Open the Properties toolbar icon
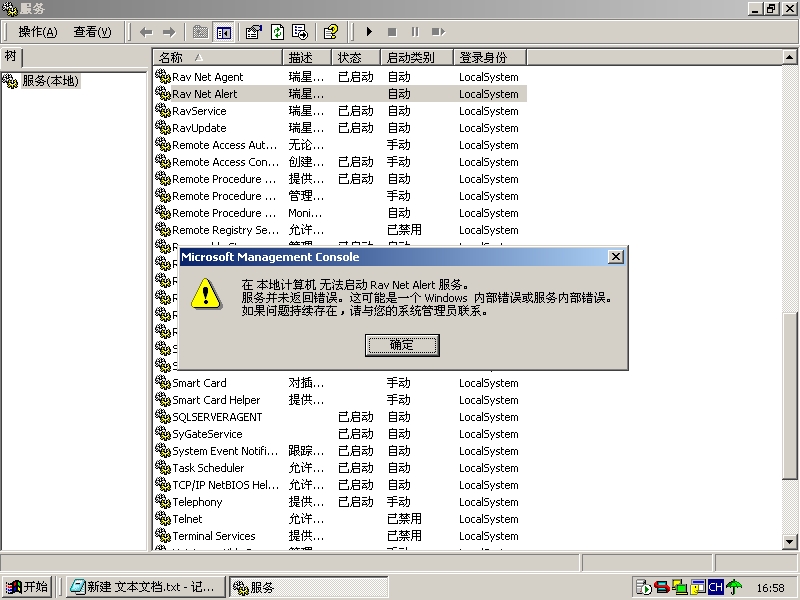Screen dimensions: 800x600 (x=254, y=33)
